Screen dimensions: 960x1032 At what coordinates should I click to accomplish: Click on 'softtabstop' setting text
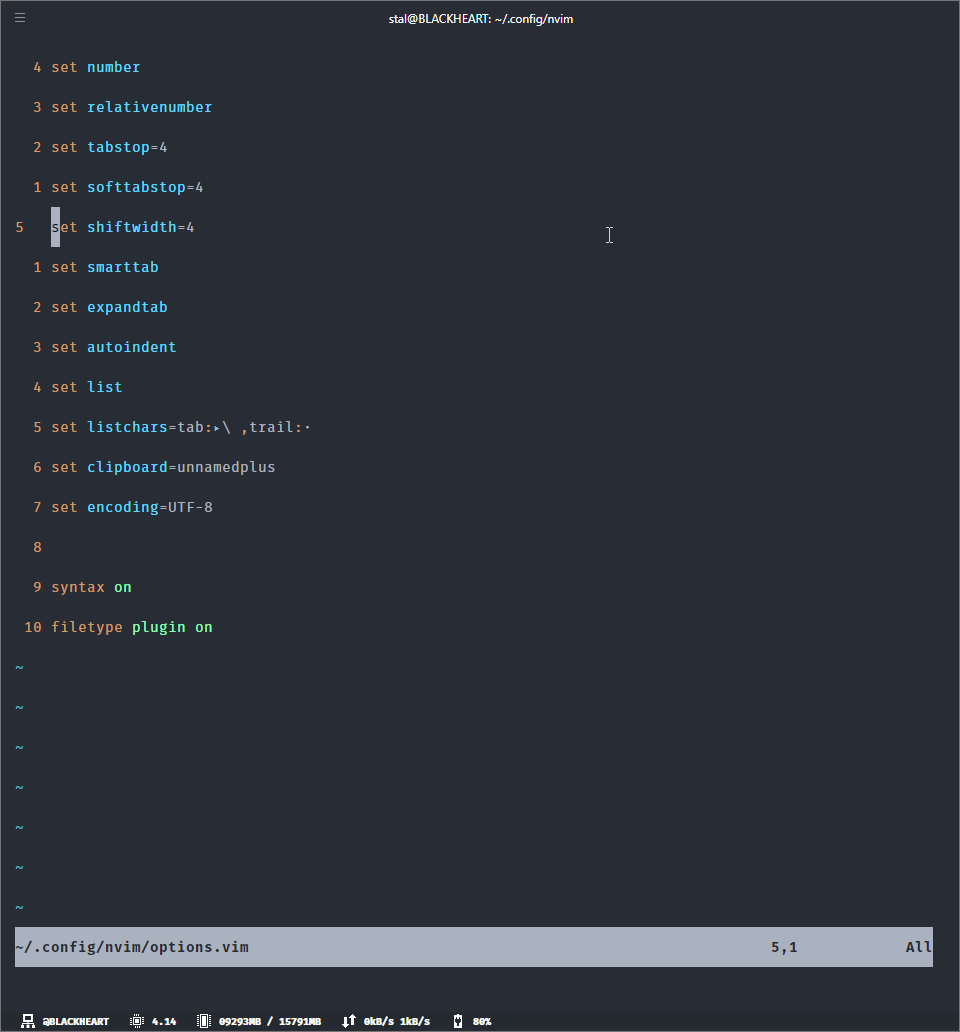tap(136, 187)
